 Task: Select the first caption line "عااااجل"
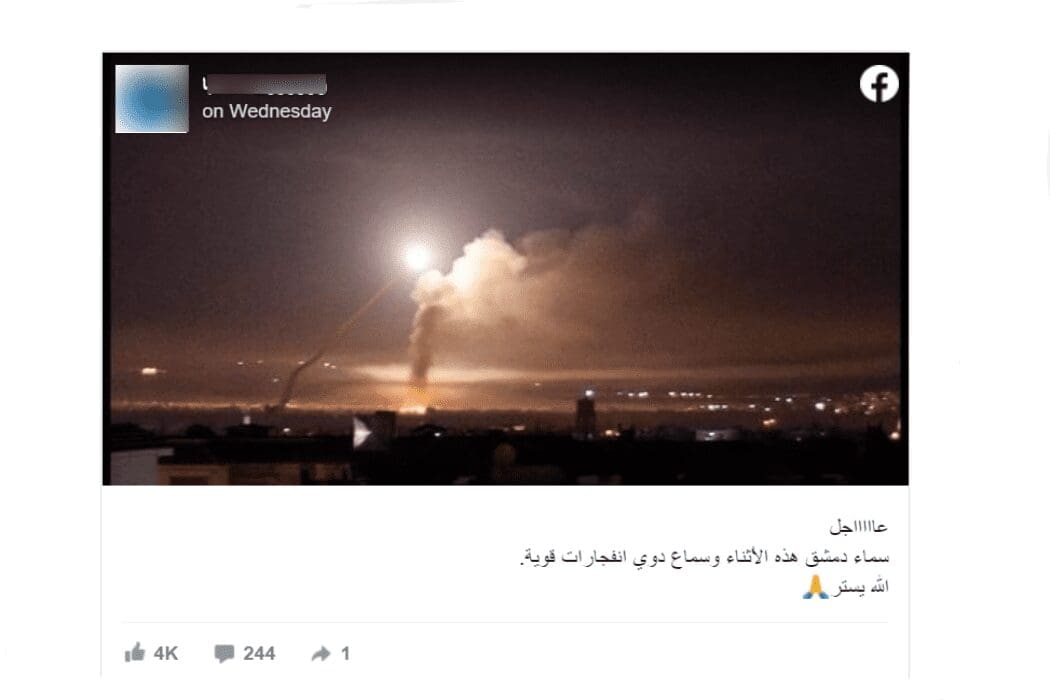click(x=858, y=527)
